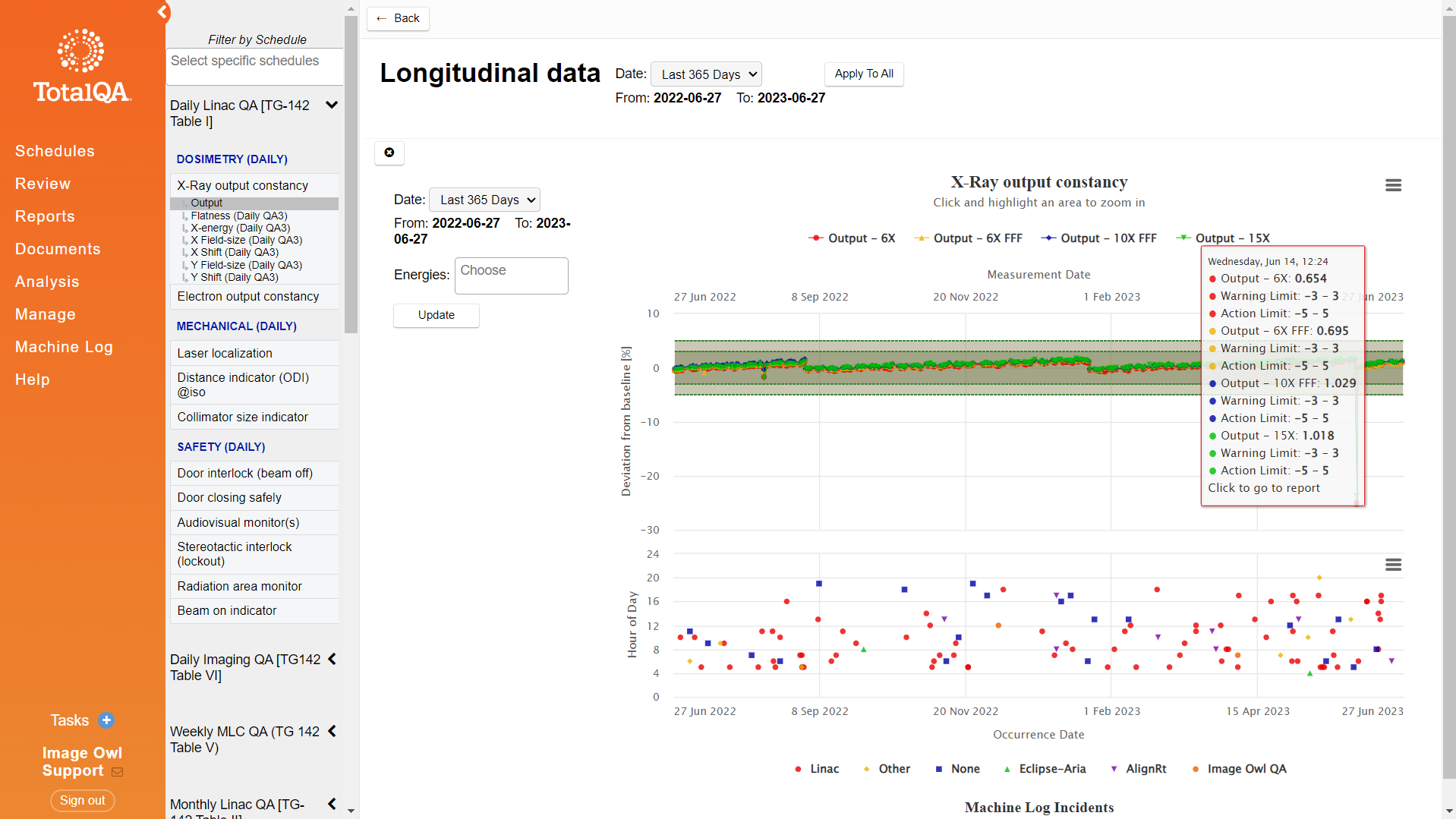The width and height of the screenshot is (1456, 819).
Task: Click the Update button
Action: point(436,315)
